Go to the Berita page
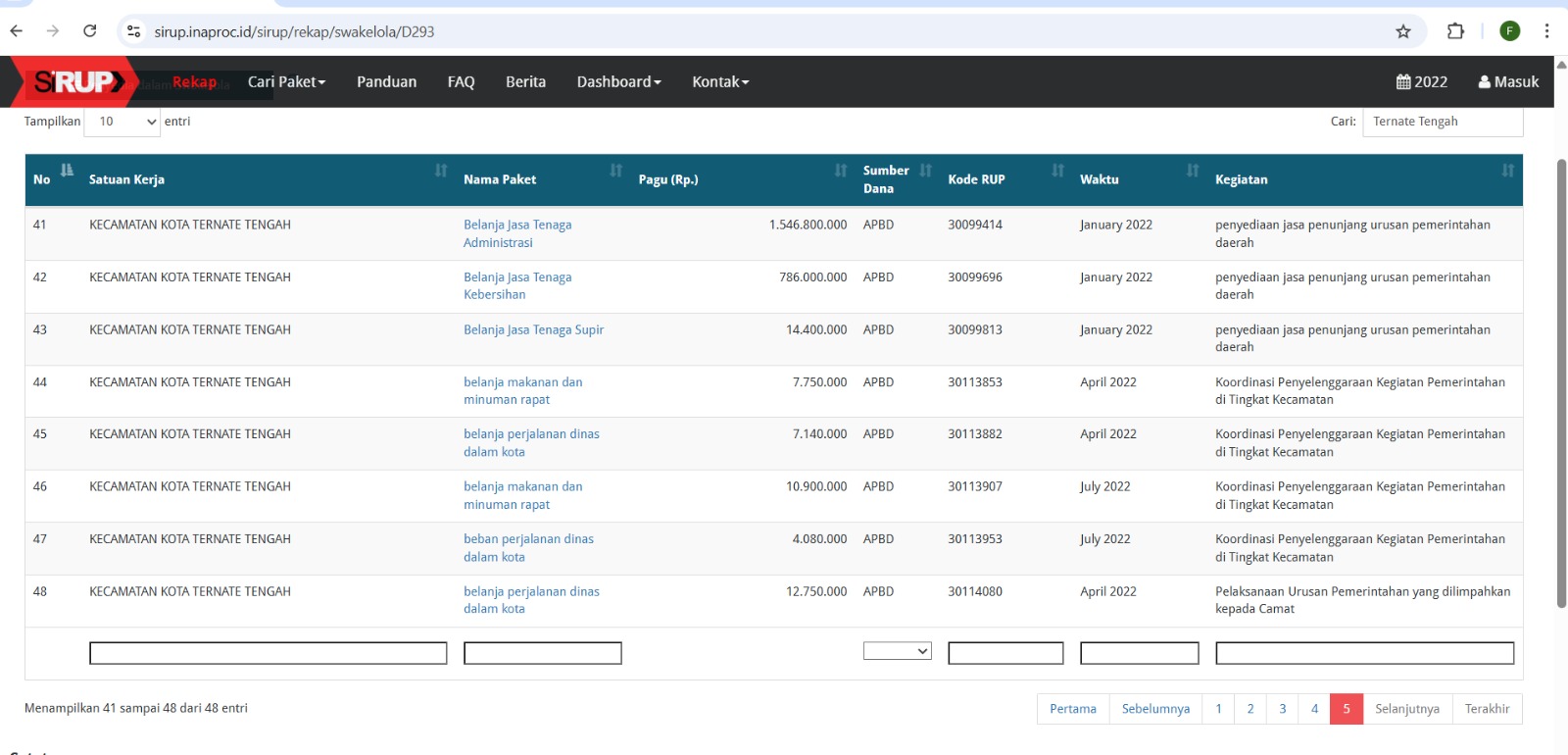This screenshot has height=755, width=1568. point(525,82)
